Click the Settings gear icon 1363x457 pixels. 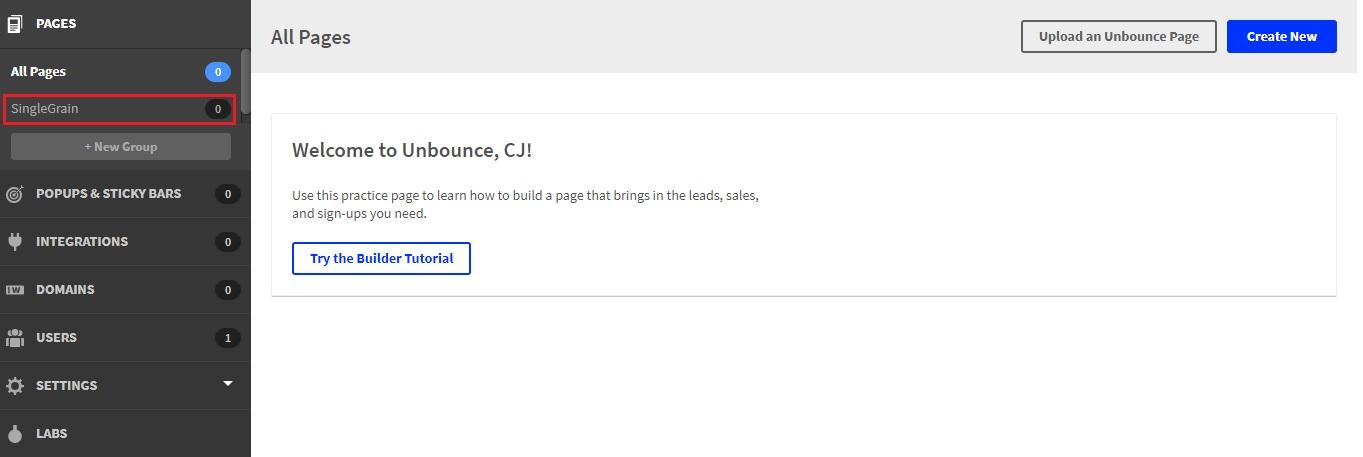click(x=15, y=386)
